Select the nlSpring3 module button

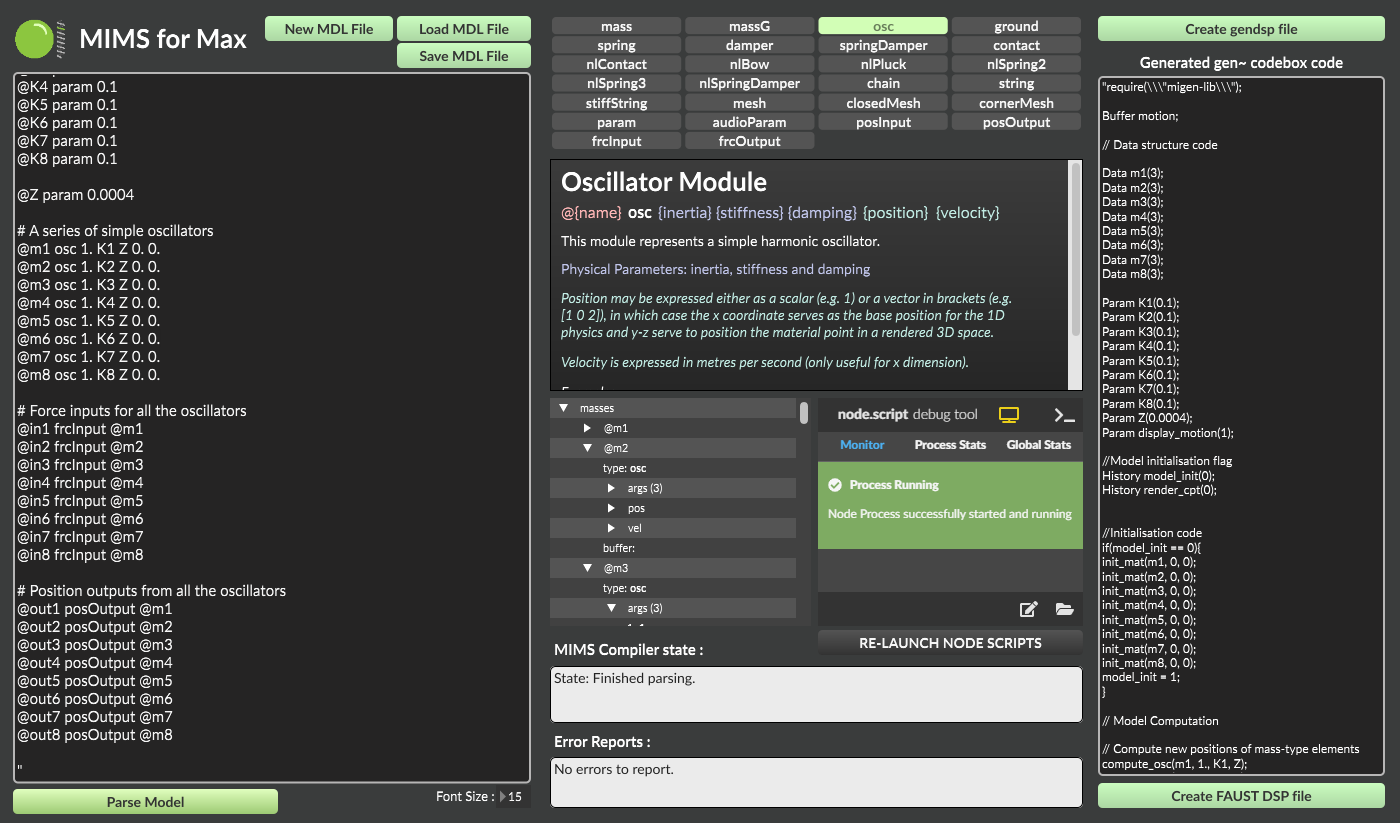click(x=616, y=83)
